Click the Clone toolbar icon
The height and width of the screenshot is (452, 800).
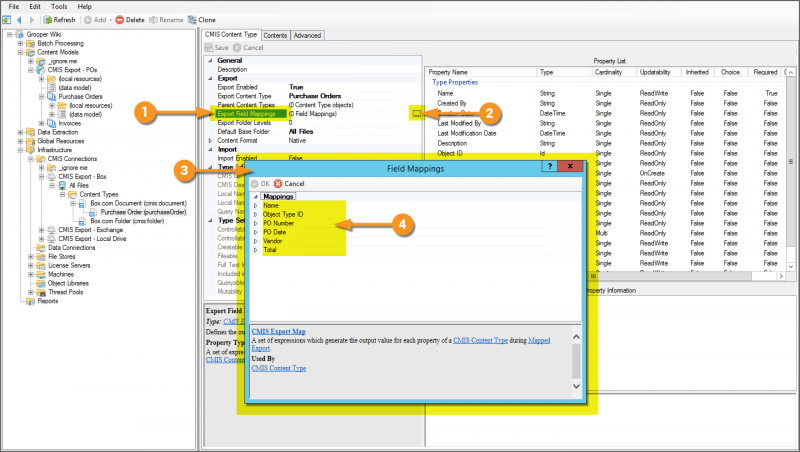[192, 20]
